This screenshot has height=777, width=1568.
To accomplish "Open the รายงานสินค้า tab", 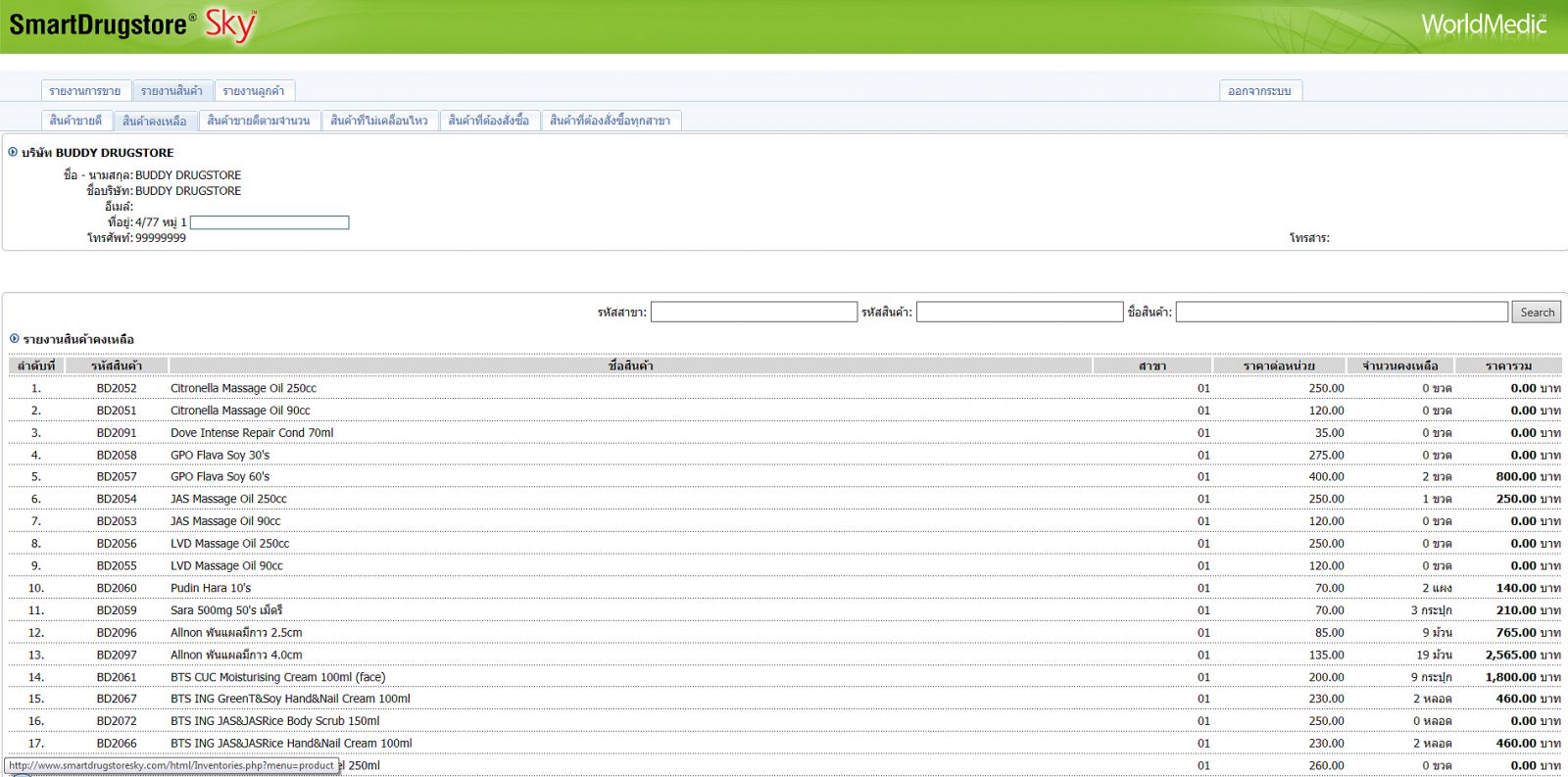I will coord(171,91).
